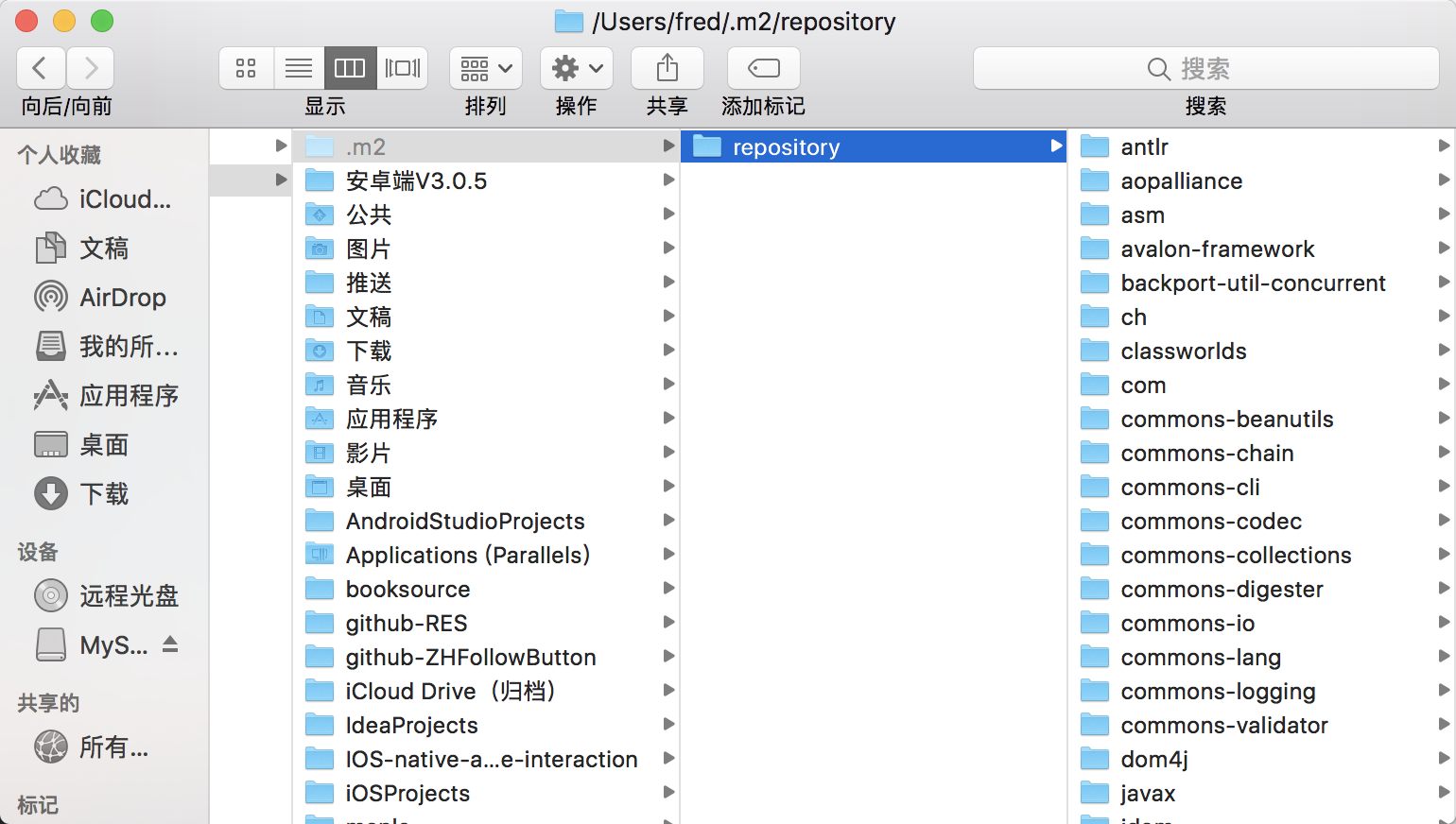Eject the MyS... drive
This screenshot has width=1456, height=824.
click(x=170, y=644)
